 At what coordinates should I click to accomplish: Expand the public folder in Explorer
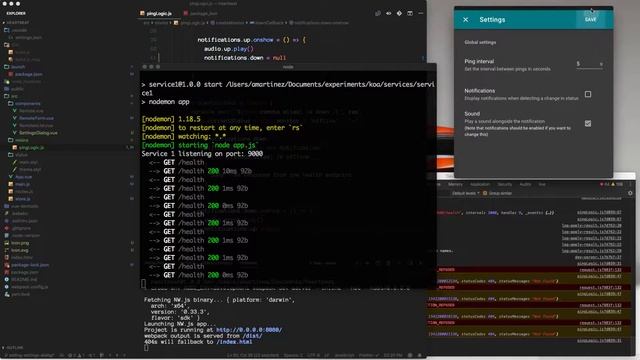click(x=14, y=89)
